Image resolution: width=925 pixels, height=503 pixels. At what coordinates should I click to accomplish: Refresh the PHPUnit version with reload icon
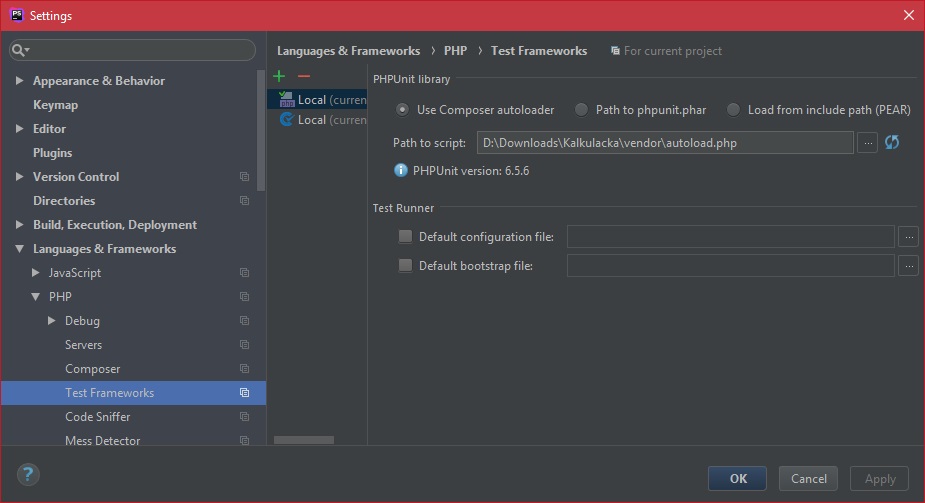pos(892,142)
